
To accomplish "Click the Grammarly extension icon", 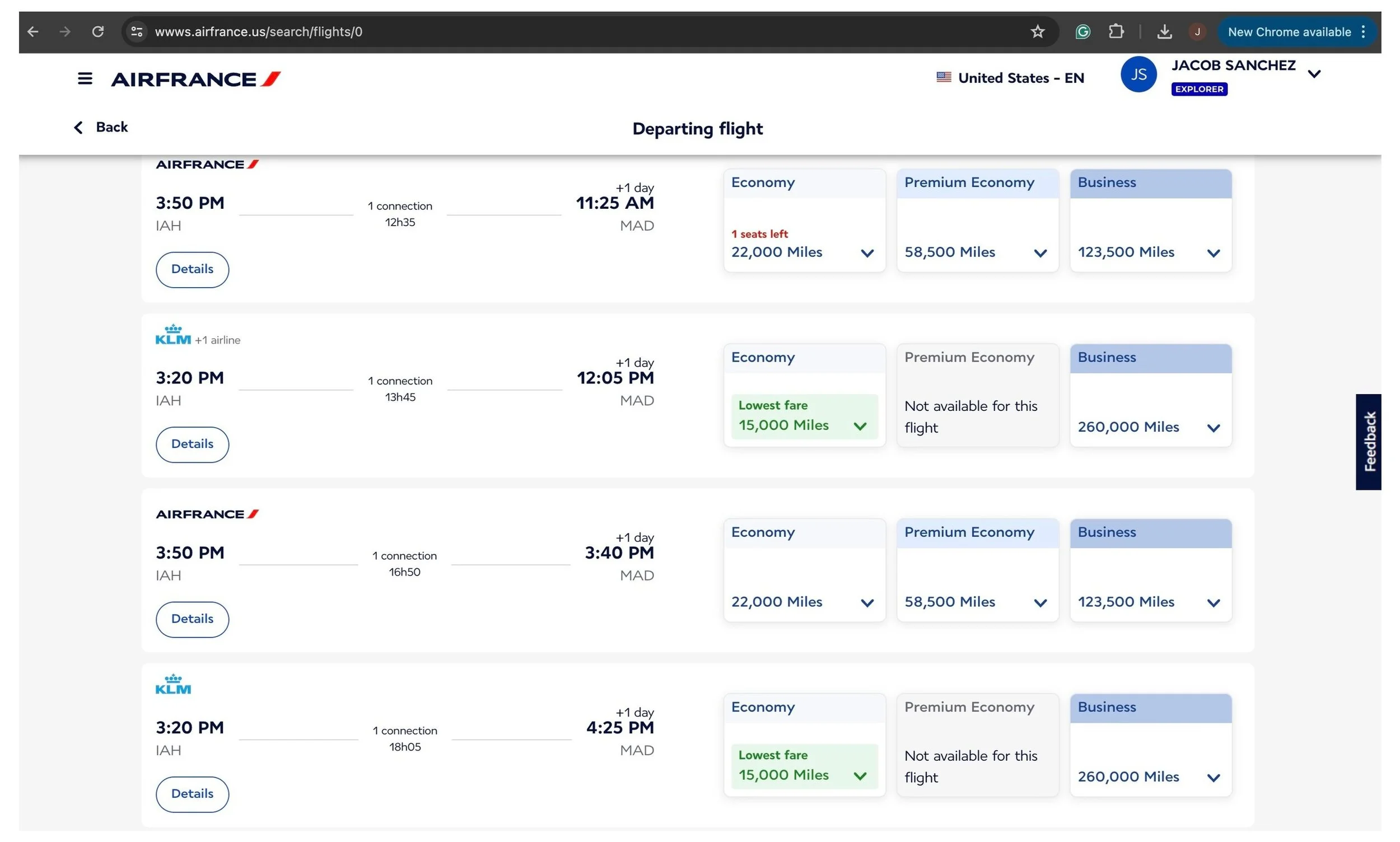I will coord(1082,32).
